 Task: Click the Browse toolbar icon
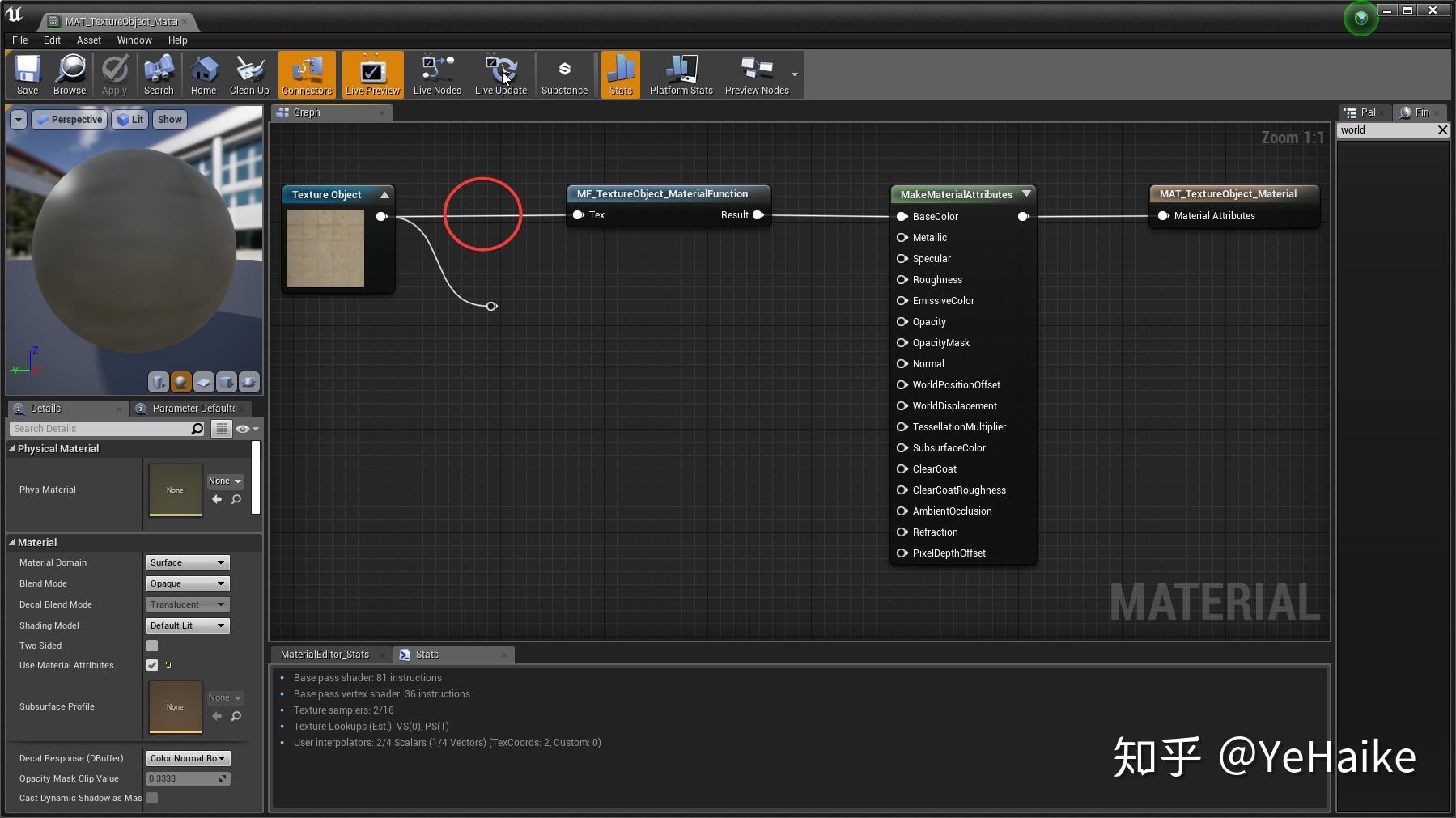click(70, 74)
